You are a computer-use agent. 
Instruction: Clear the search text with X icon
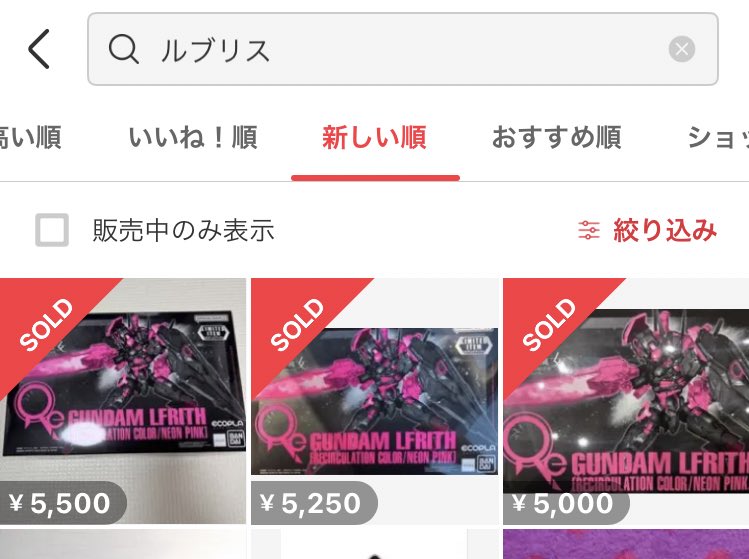pos(682,49)
